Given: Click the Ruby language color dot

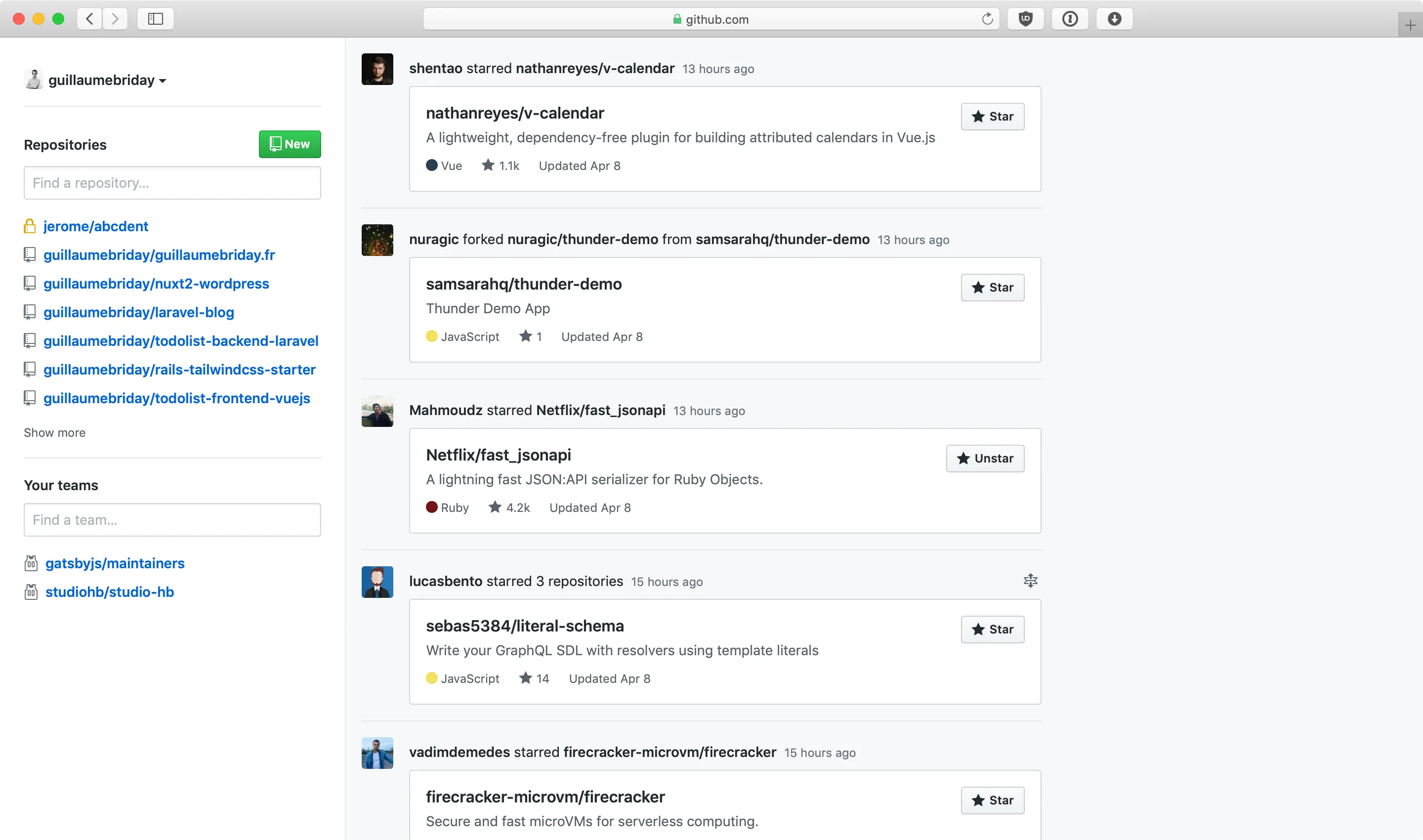Looking at the screenshot, I should pos(432,507).
